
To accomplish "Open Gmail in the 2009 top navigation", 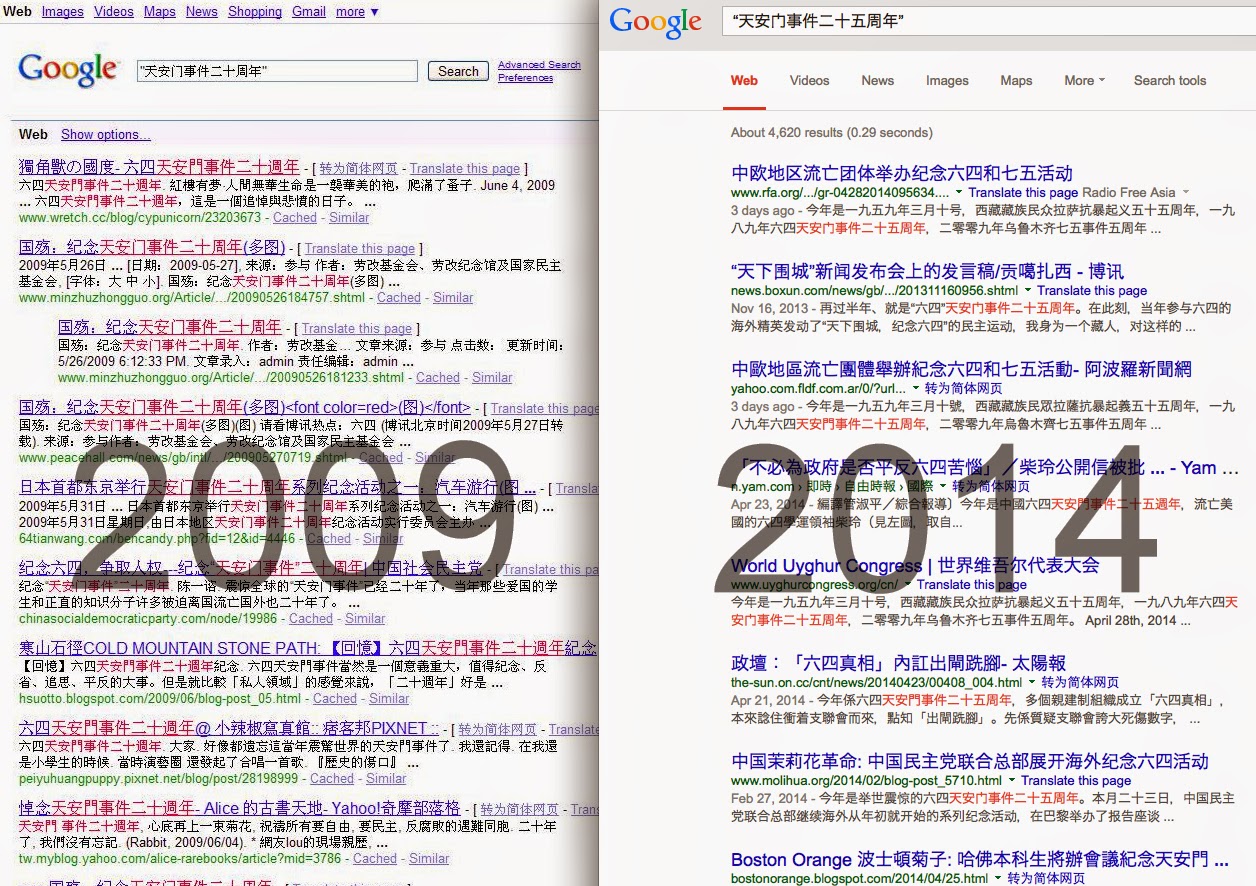I will click(309, 12).
